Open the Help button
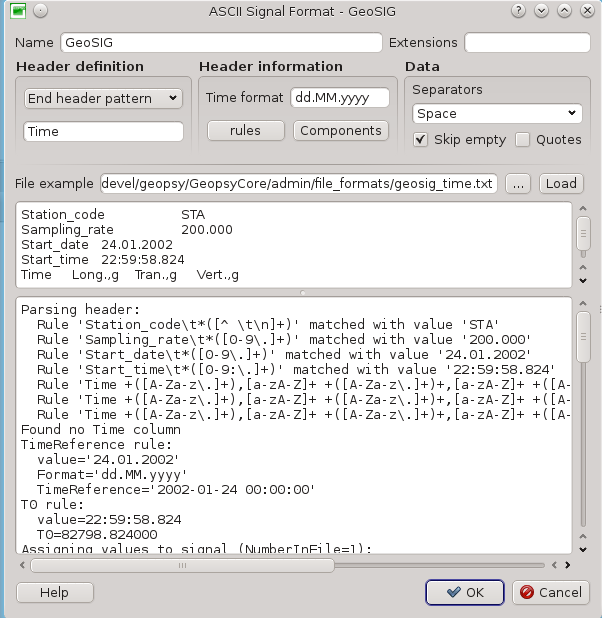Screen dimensions: 602x618 (x=54, y=592)
